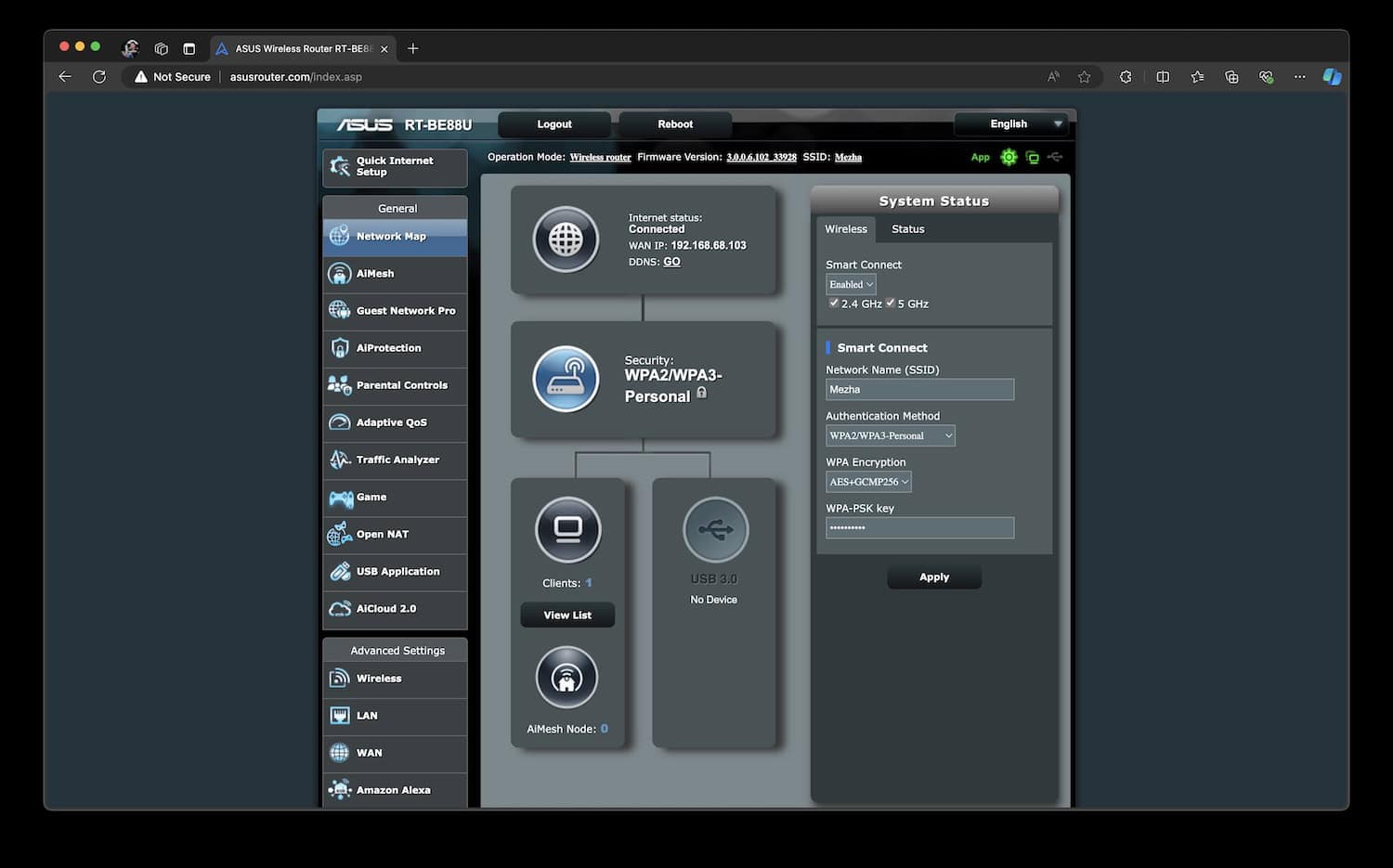Open the browser profile avatar

130,48
